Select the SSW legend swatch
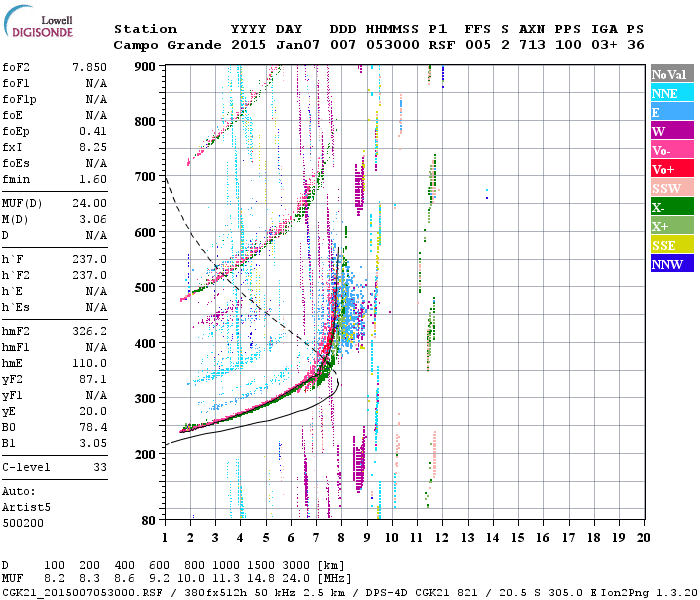Screen dimensions: 700x600 [672, 188]
